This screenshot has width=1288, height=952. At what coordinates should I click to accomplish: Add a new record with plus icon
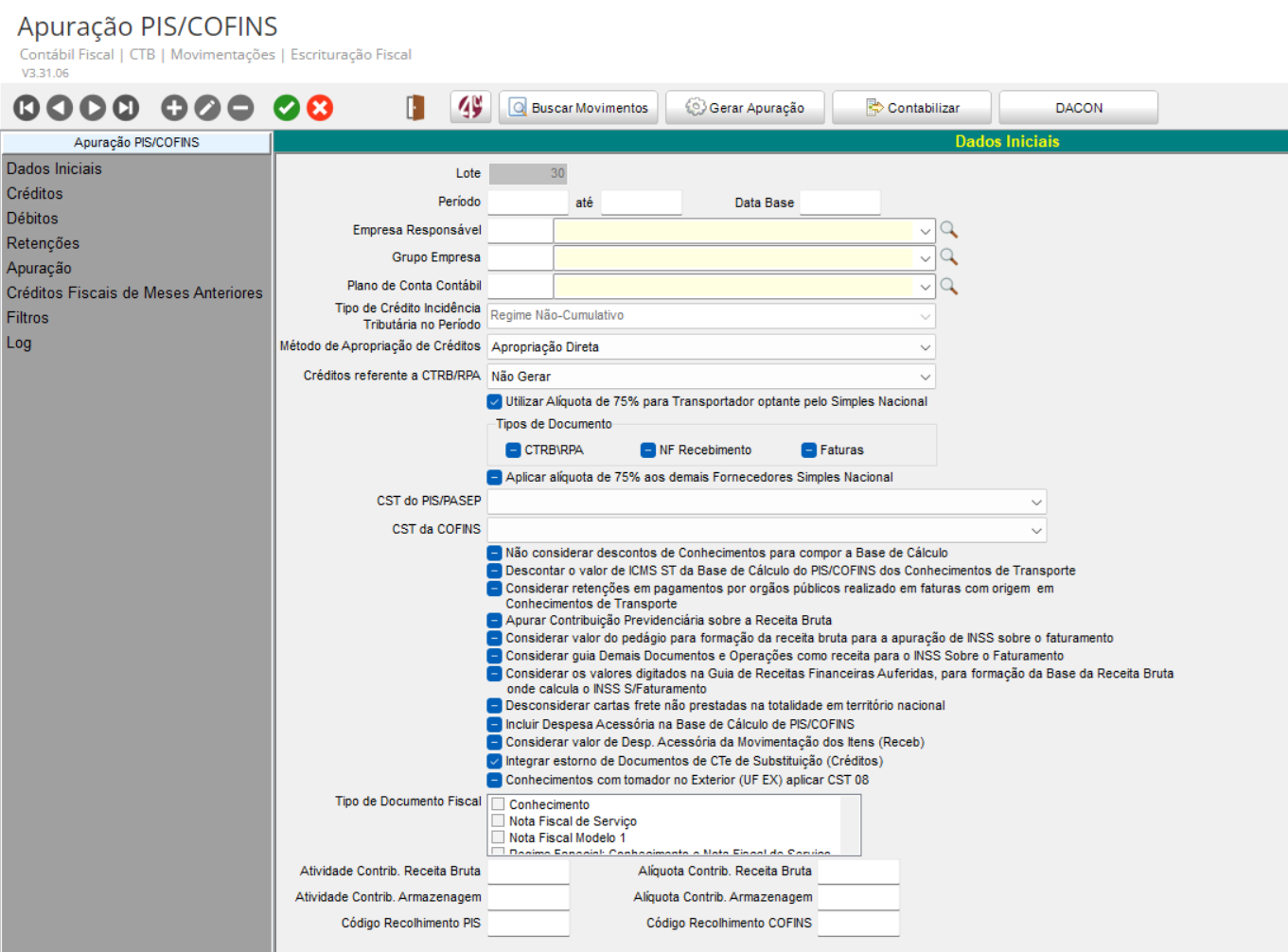click(174, 108)
